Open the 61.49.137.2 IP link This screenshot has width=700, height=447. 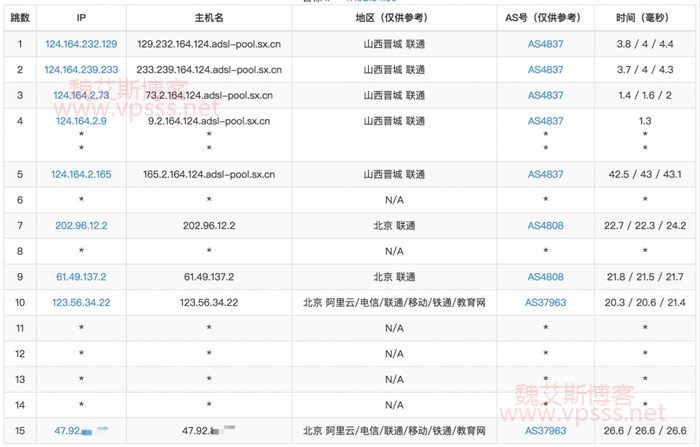(x=81, y=276)
